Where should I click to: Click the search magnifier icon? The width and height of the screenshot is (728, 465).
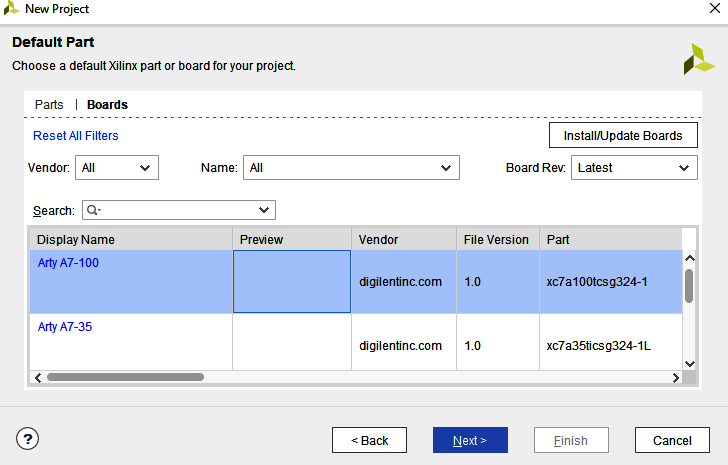pyautogui.click(x=92, y=210)
